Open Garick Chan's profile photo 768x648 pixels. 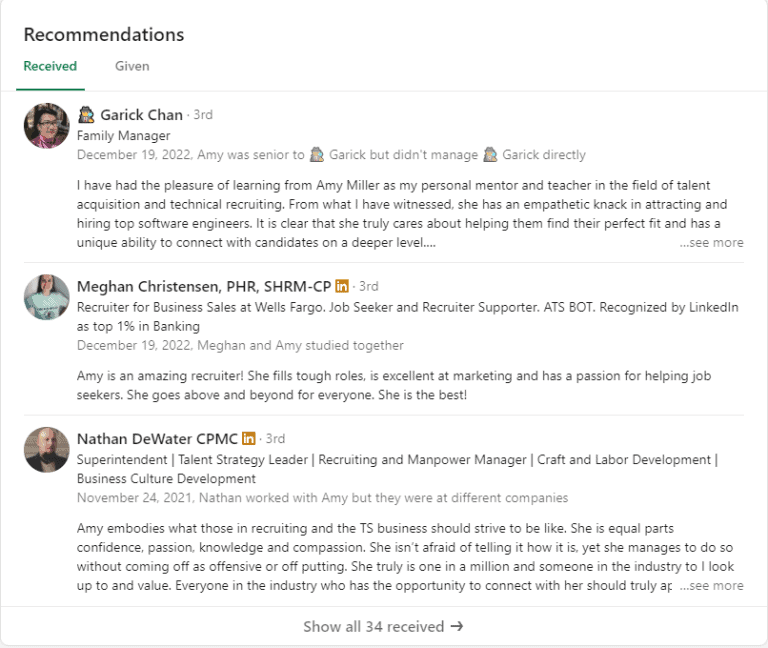coord(46,126)
